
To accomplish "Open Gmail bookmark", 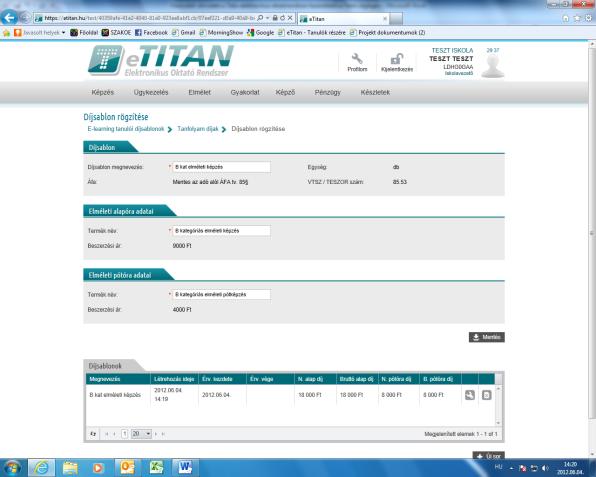I will tap(183, 33).
